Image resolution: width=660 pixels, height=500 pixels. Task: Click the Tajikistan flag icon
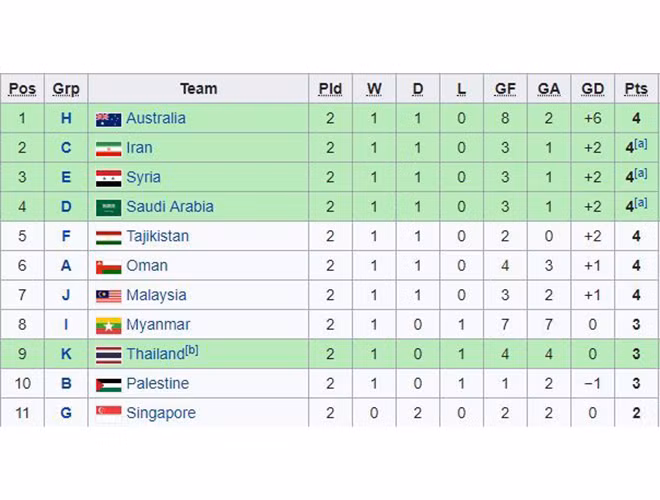[x=108, y=237]
